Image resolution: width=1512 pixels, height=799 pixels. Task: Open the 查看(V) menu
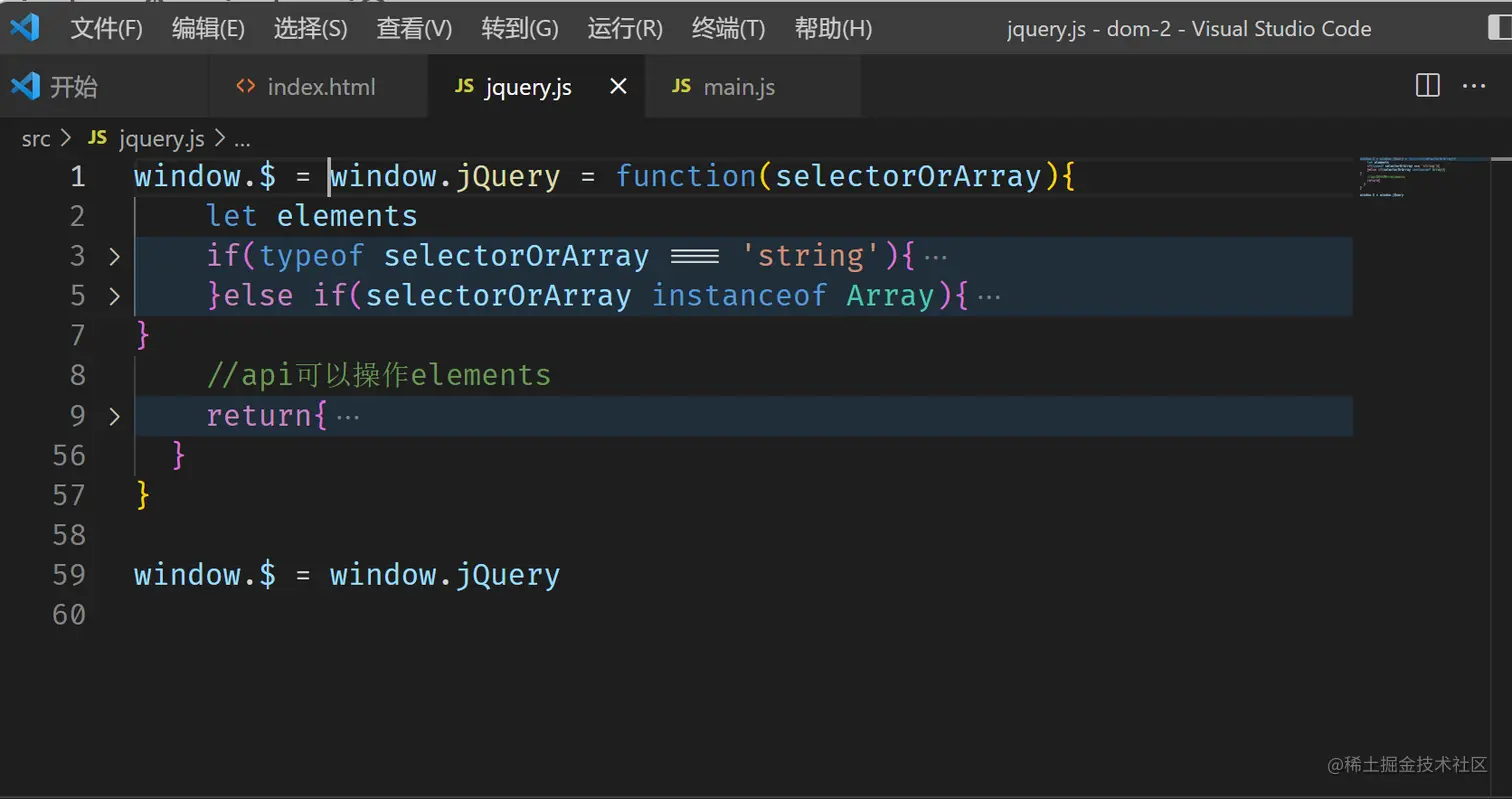coord(414,29)
